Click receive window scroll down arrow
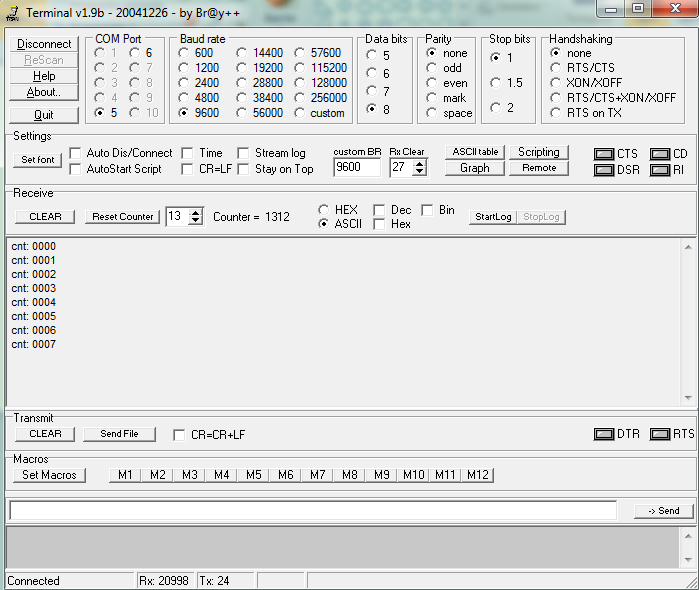Image resolution: width=699 pixels, height=590 pixels. [x=688, y=398]
